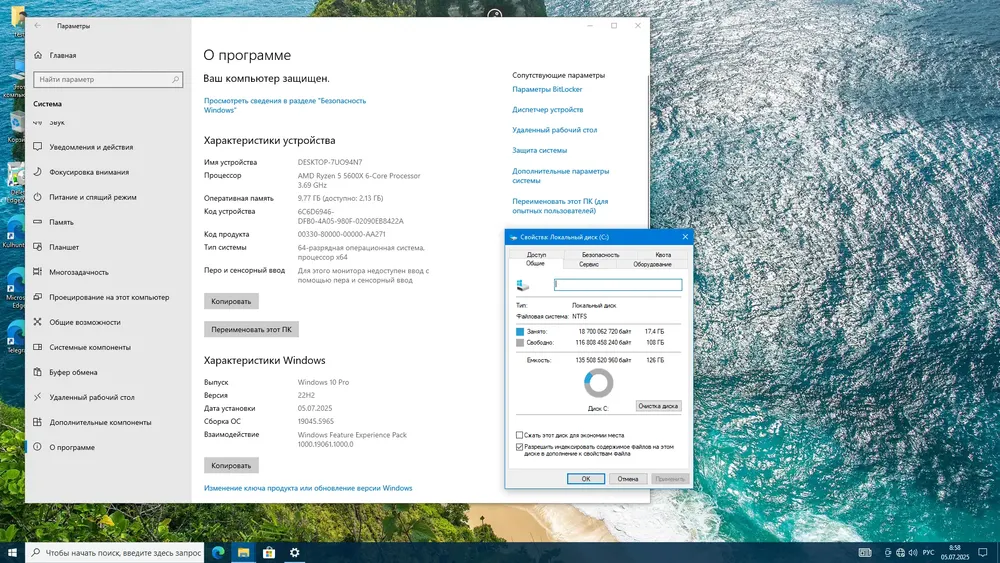Open Диспетчер устройств link
The width and height of the screenshot is (1000, 563).
point(547,110)
